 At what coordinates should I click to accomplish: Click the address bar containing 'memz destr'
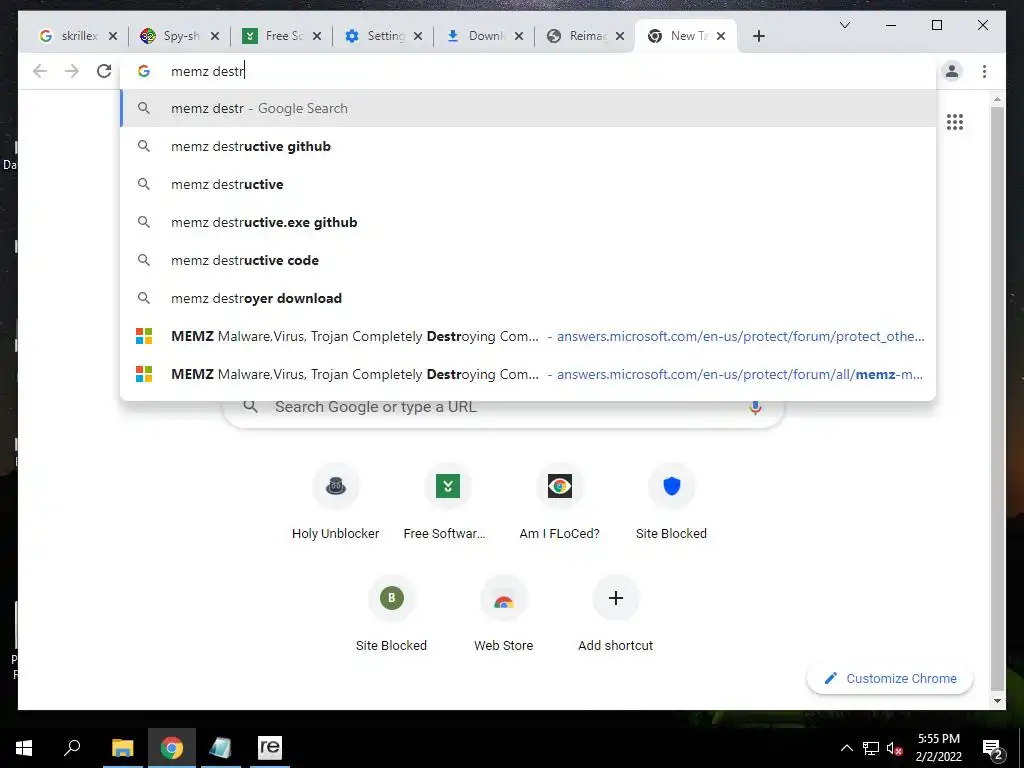pyautogui.click(x=528, y=71)
